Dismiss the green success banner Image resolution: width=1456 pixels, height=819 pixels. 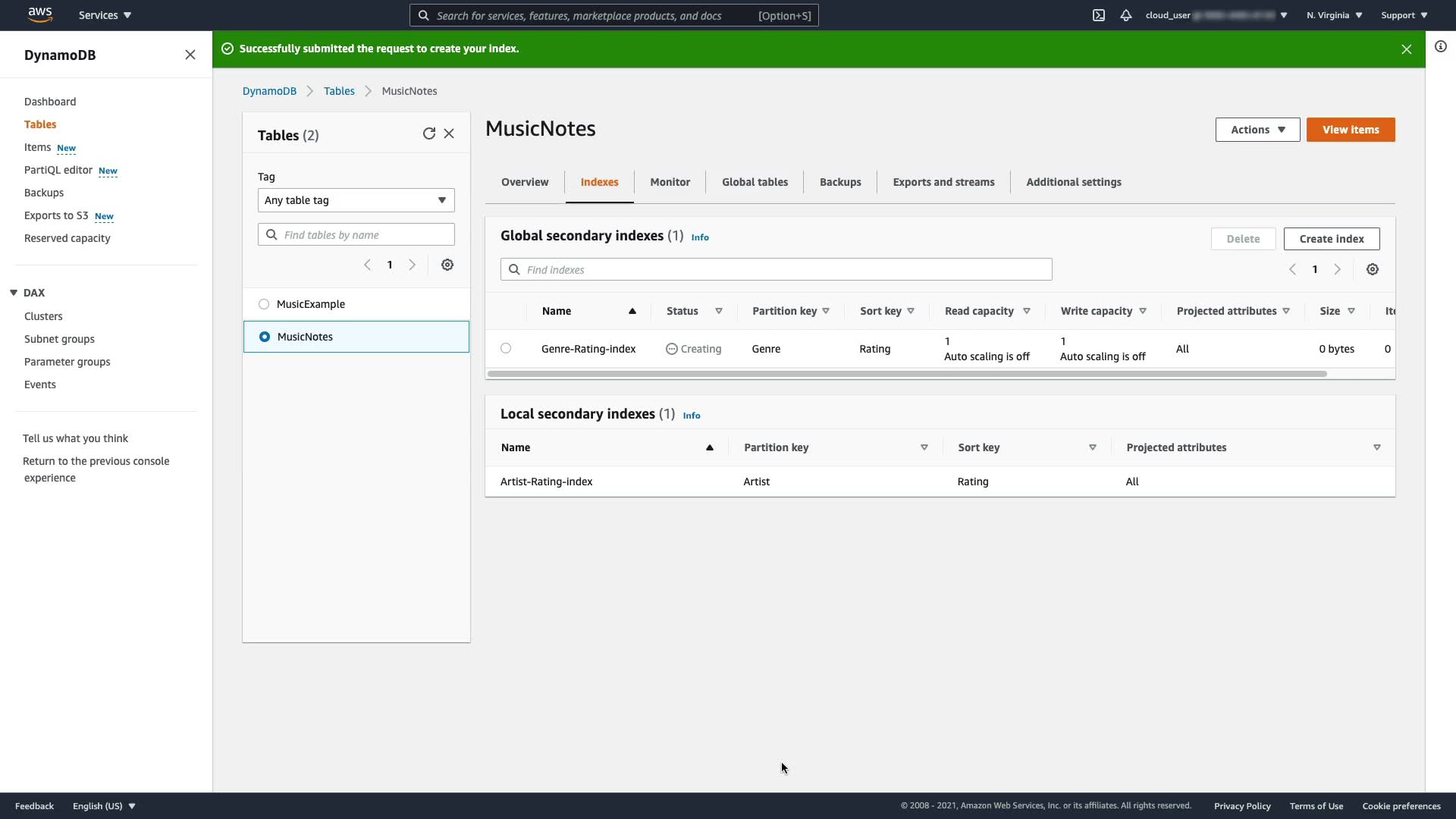(x=1406, y=49)
